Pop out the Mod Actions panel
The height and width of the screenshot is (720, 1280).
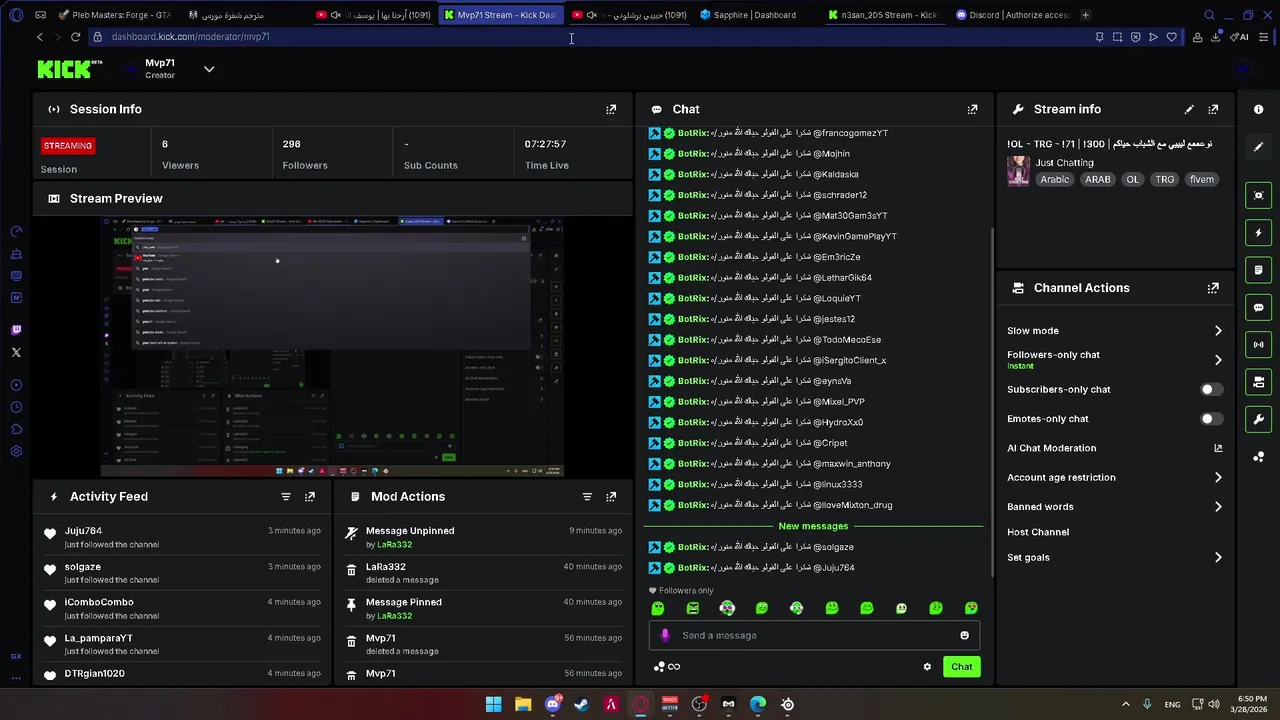pos(611,496)
